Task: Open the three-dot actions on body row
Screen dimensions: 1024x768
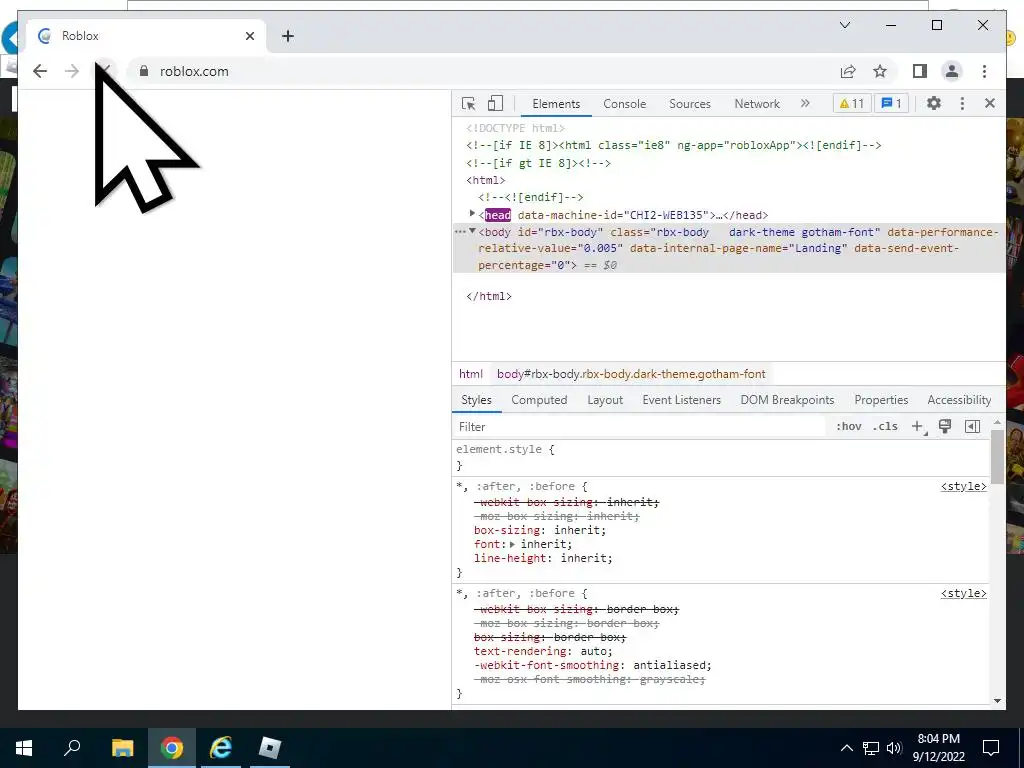Action: [460, 232]
